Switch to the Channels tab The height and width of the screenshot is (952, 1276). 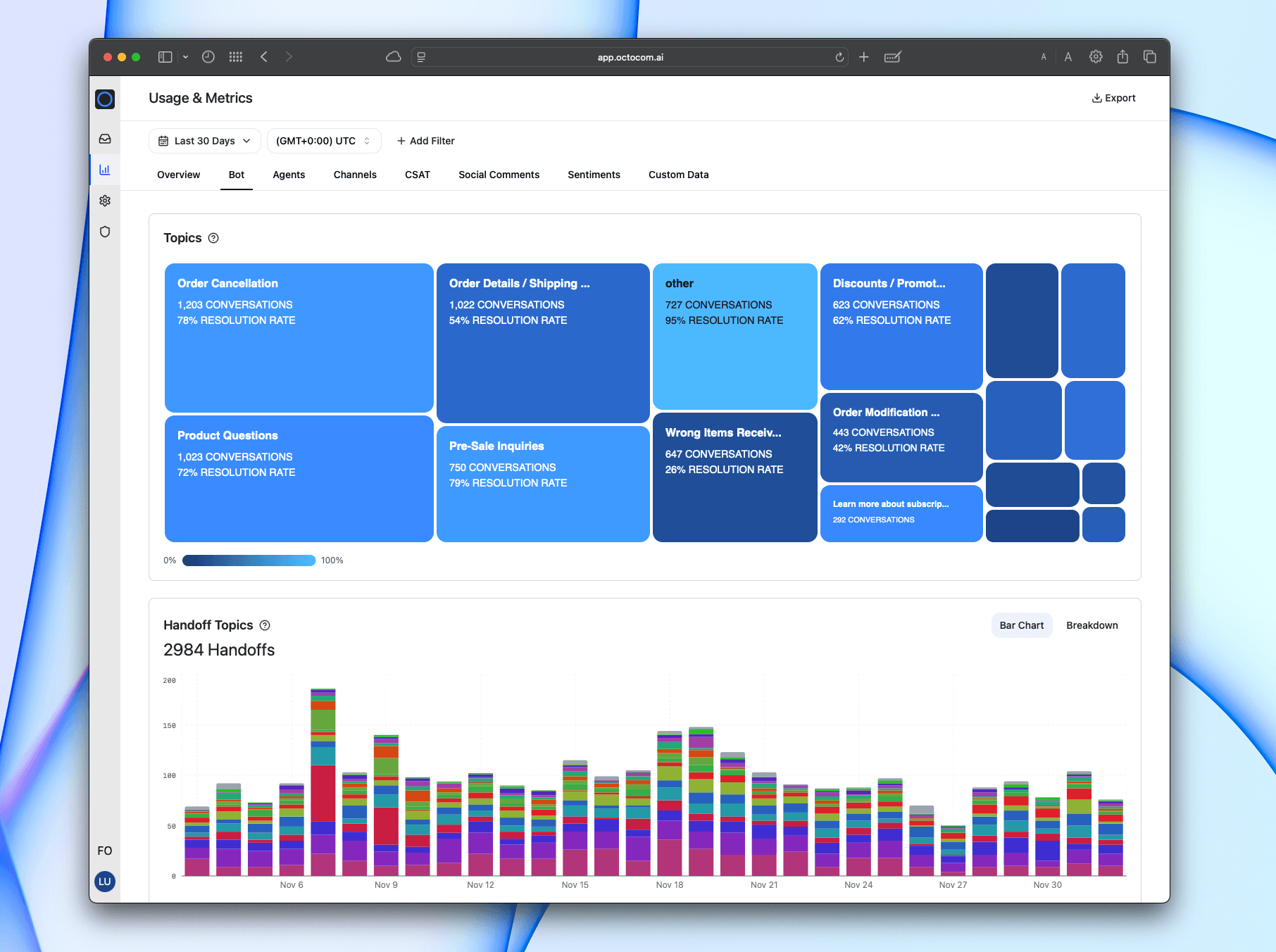click(355, 175)
